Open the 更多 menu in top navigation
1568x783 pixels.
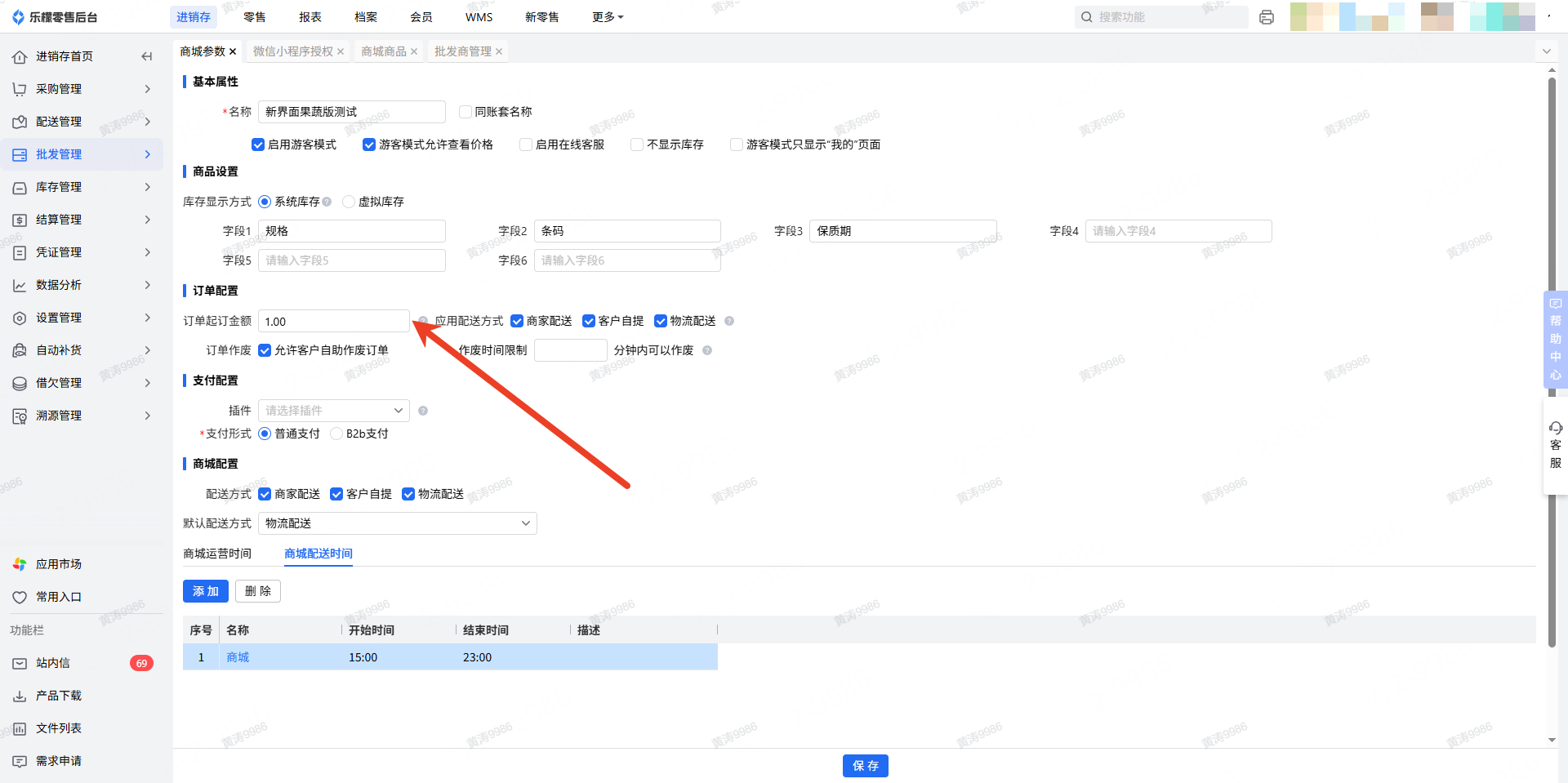pos(608,17)
